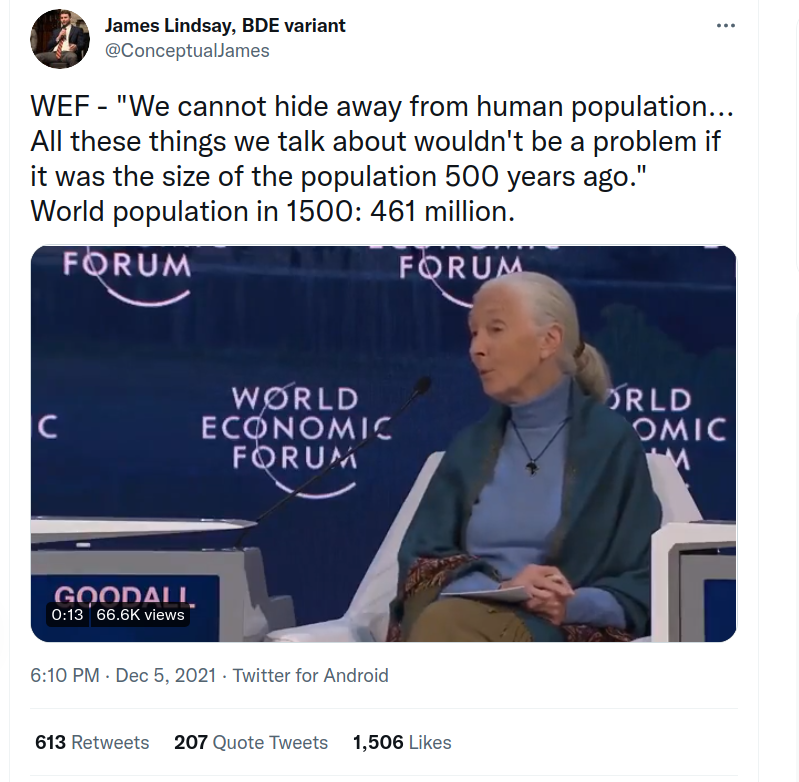
Task: Open the Twitter for Android source link
Action: (310, 676)
